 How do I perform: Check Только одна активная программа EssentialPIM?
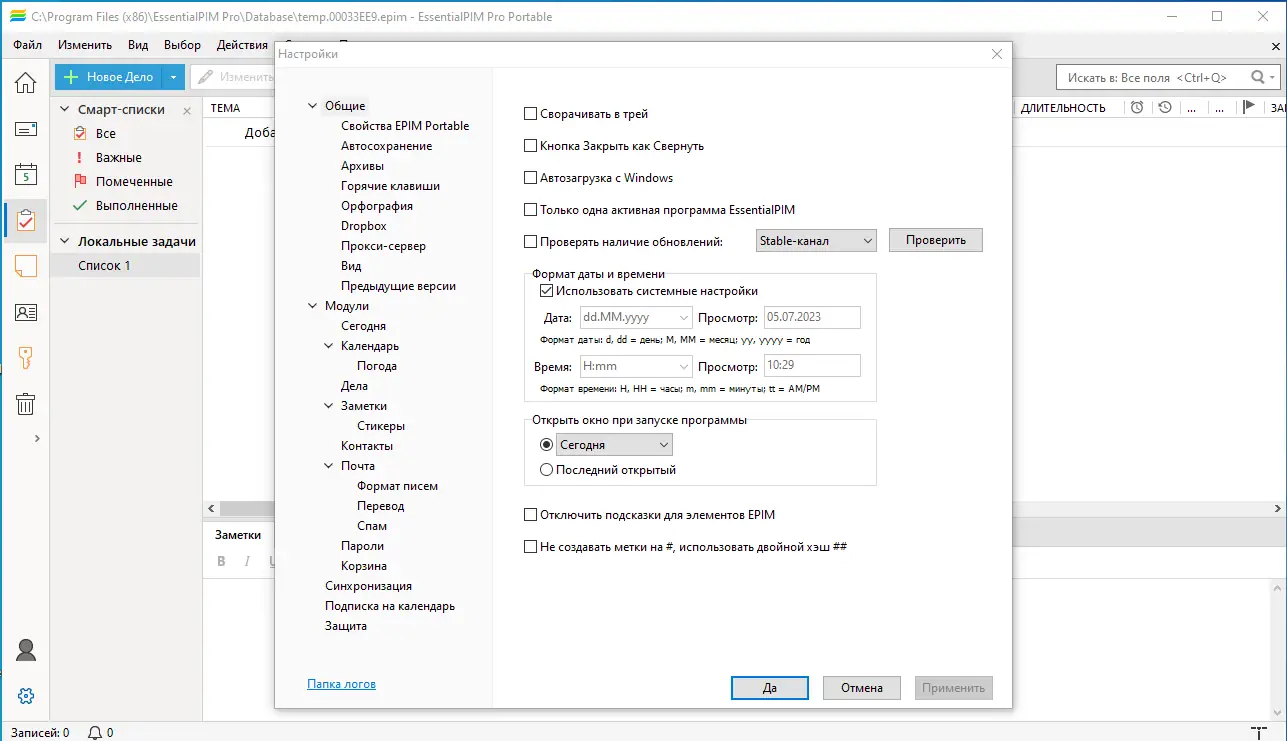click(x=531, y=210)
